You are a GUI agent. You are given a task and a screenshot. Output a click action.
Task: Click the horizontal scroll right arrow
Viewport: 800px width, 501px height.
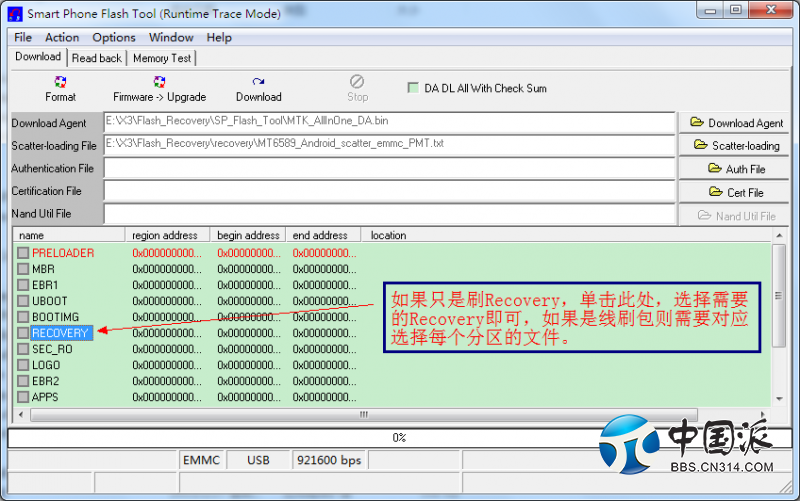pyautogui.click(x=763, y=414)
